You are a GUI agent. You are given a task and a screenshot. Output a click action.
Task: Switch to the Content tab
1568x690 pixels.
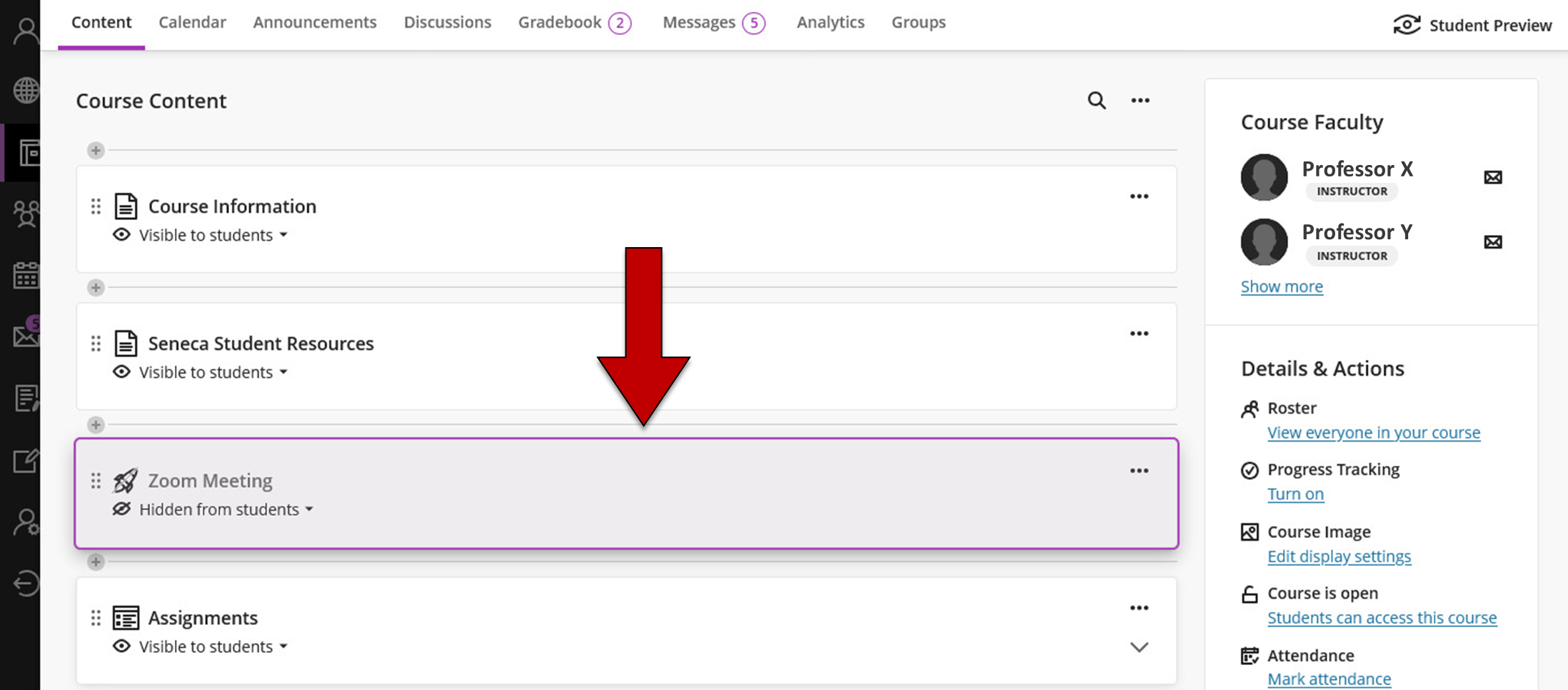tap(101, 22)
